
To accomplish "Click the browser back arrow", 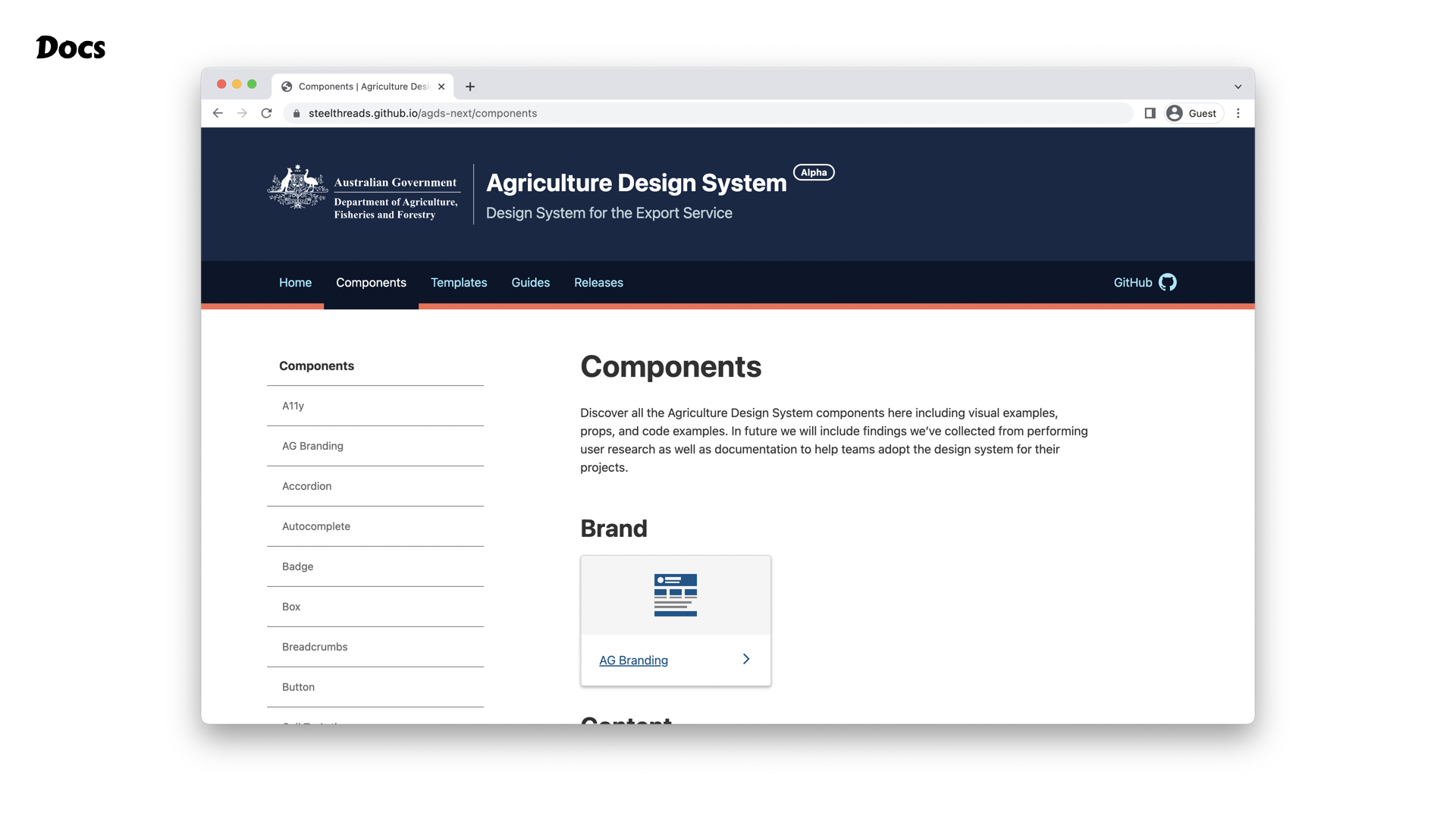I will pos(218,113).
